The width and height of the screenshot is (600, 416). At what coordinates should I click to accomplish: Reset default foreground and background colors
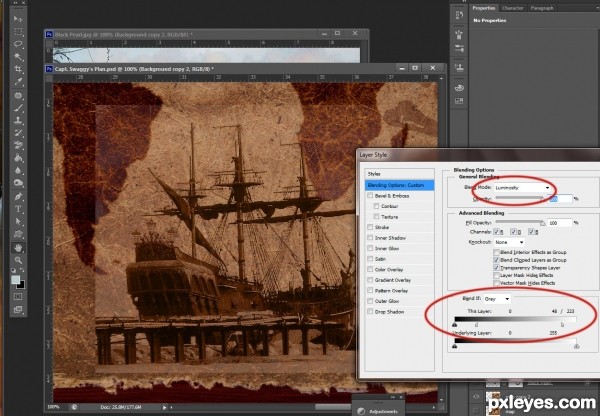(x=14, y=270)
